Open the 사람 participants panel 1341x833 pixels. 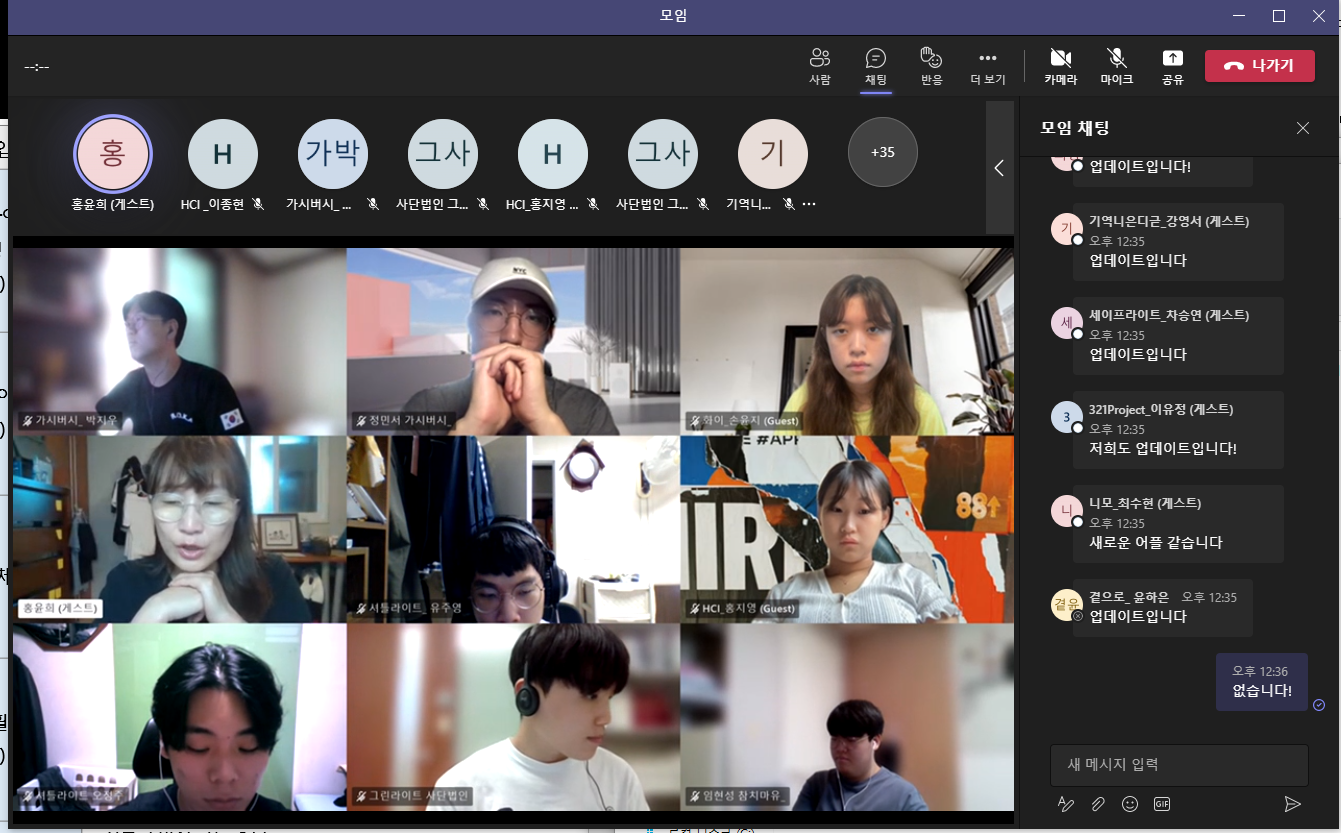click(x=819, y=66)
